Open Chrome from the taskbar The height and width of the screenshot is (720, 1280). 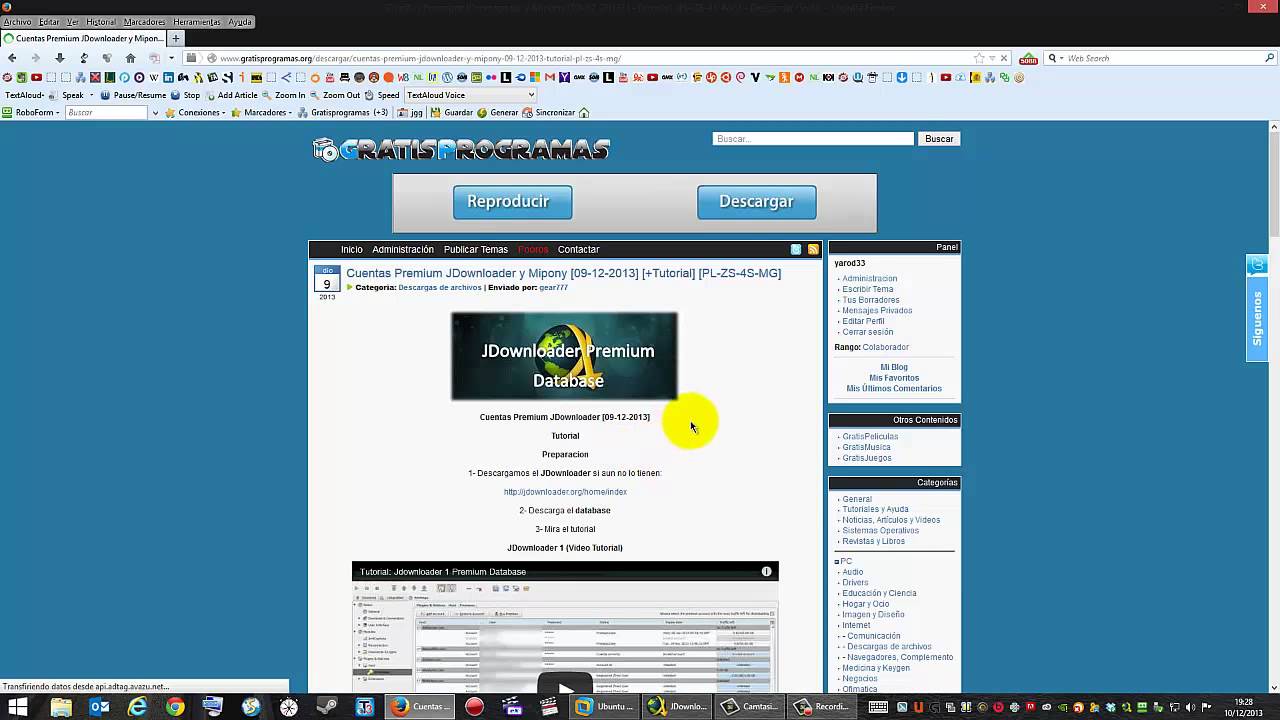[175, 707]
